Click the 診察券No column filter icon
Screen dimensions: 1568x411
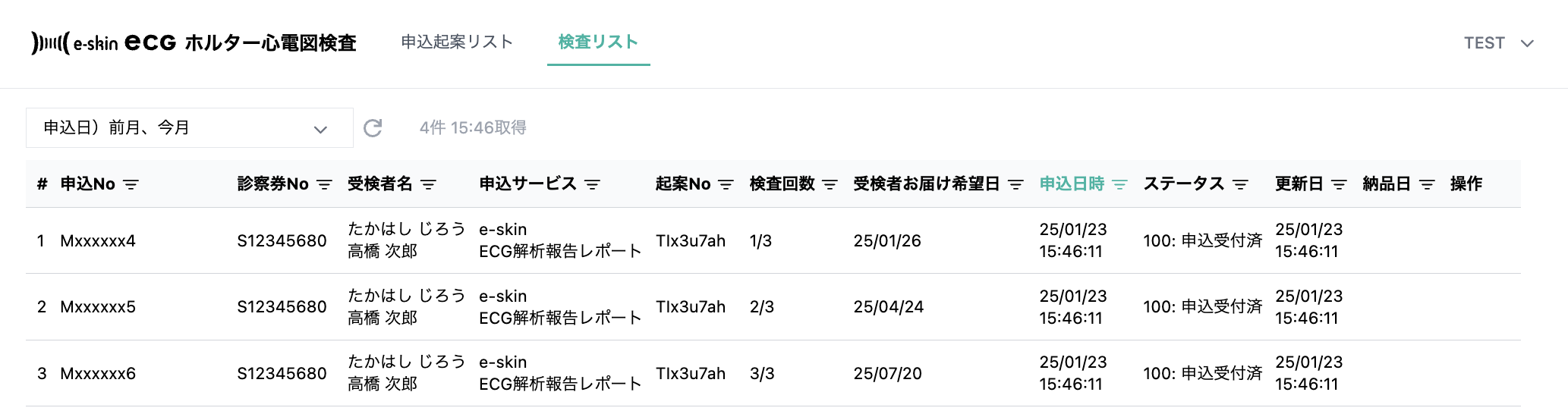(x=324, y=184)
